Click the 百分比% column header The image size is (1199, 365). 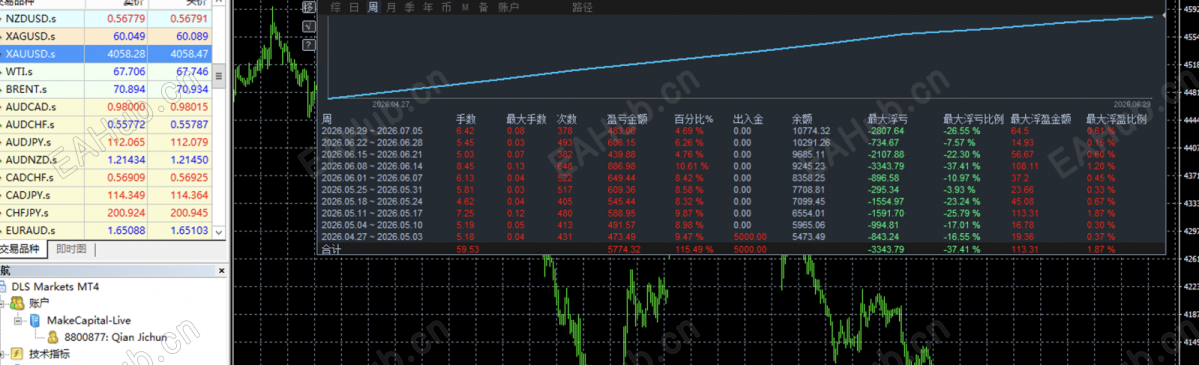coord(694,119)
